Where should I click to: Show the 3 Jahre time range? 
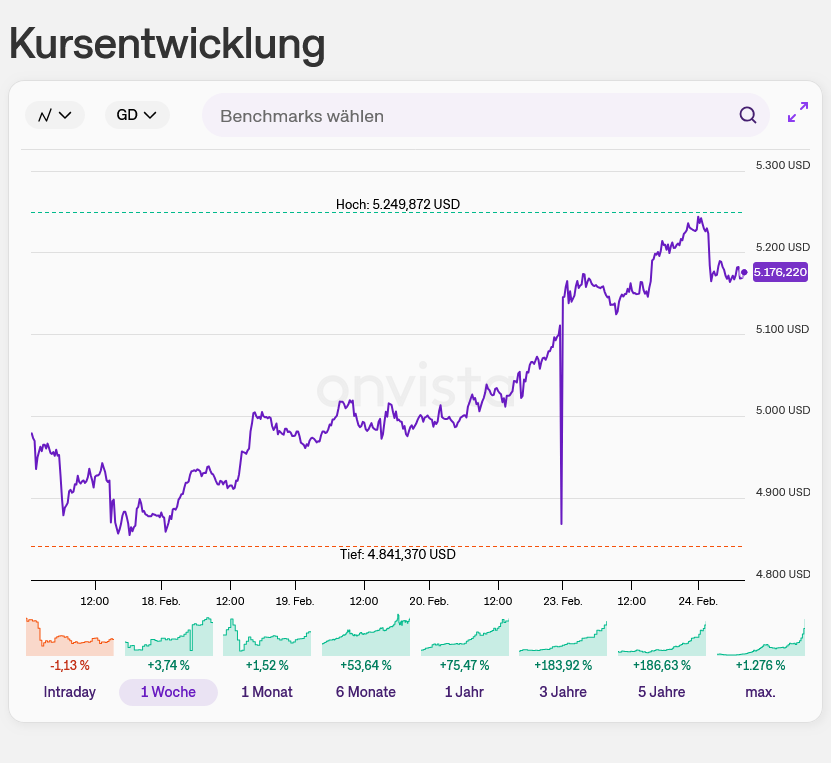563,692
